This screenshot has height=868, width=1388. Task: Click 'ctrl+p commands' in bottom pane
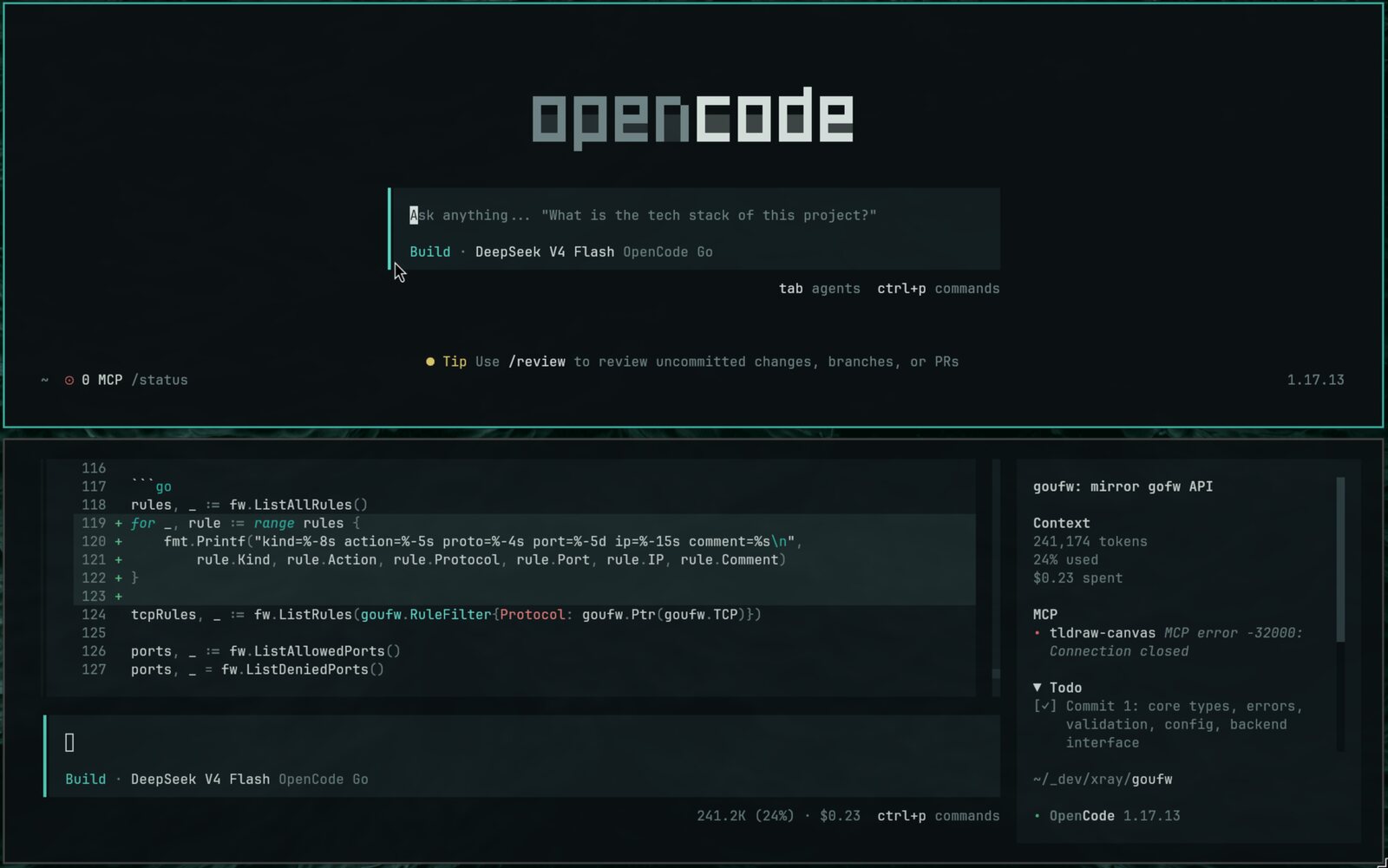(939, 815)
